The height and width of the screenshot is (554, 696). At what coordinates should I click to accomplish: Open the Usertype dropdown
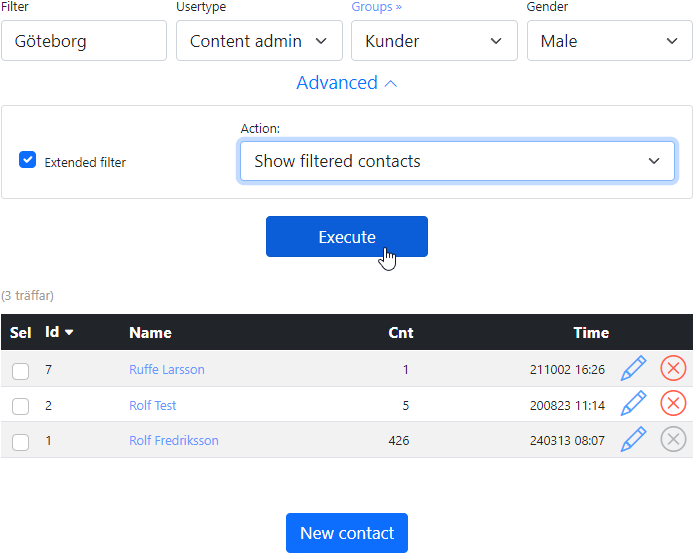tap(259, 41)
